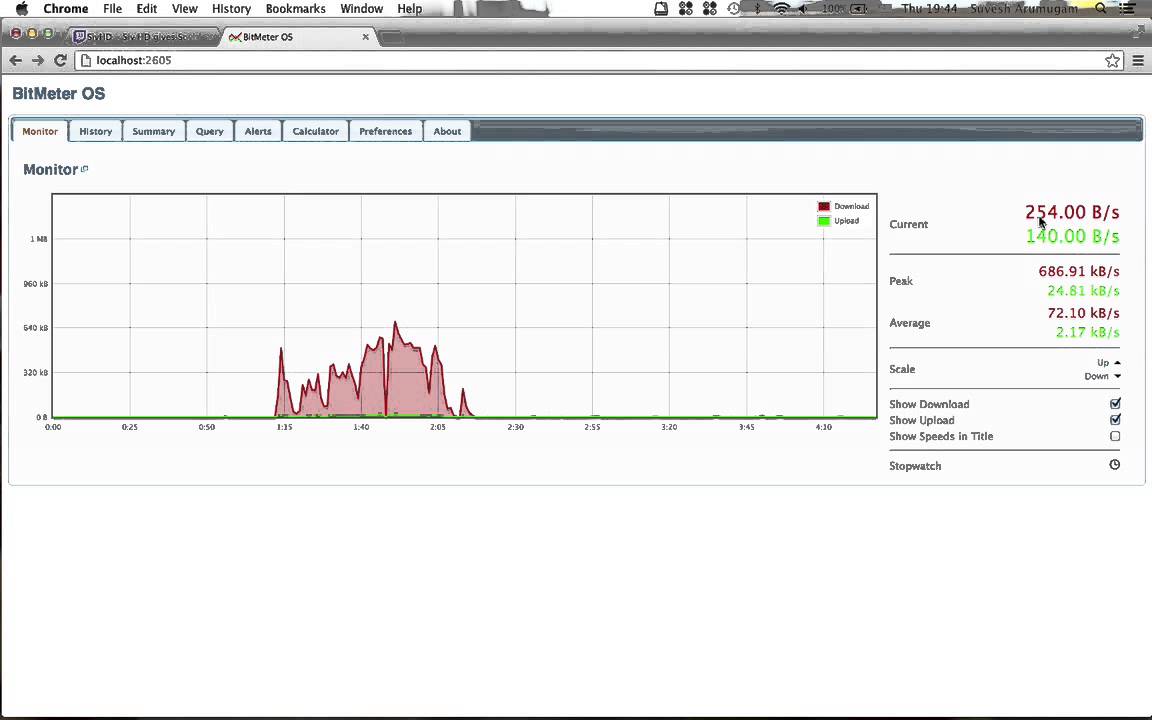Open the Bookmarks menu
The height and width of the screenshot is (720, 1152).
295,9
